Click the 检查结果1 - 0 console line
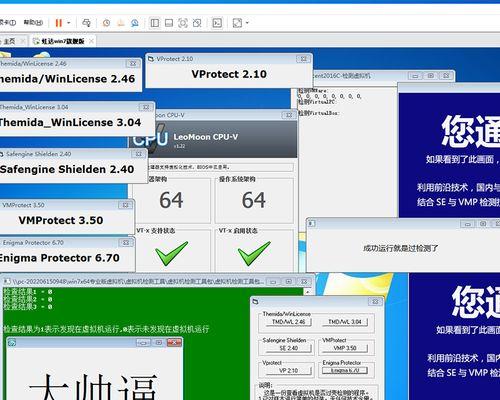The height and width of the screenshot is (400, 500). click(28, 292)
